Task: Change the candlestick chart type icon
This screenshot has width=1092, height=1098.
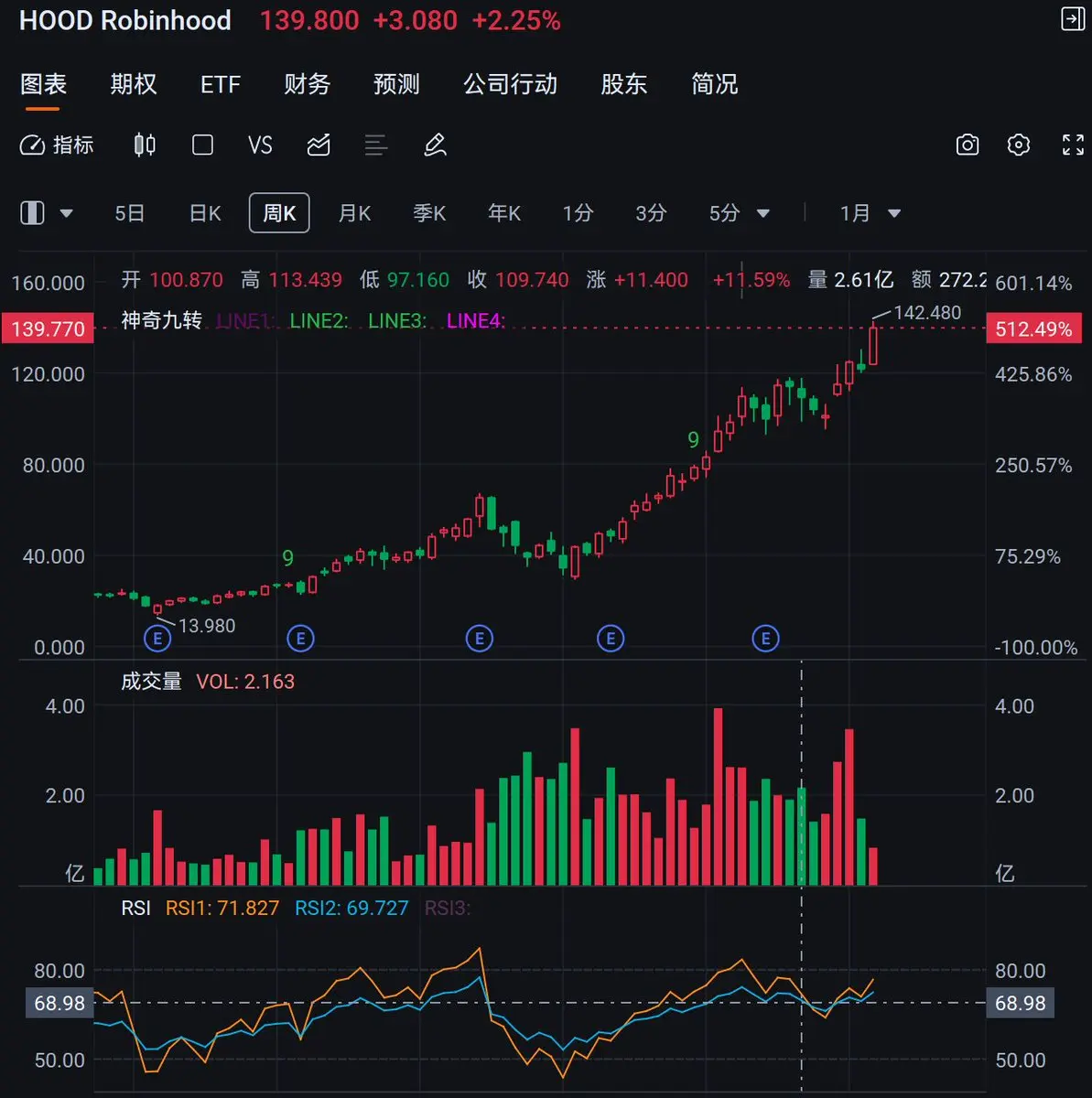Action: (x=145, y=145)
